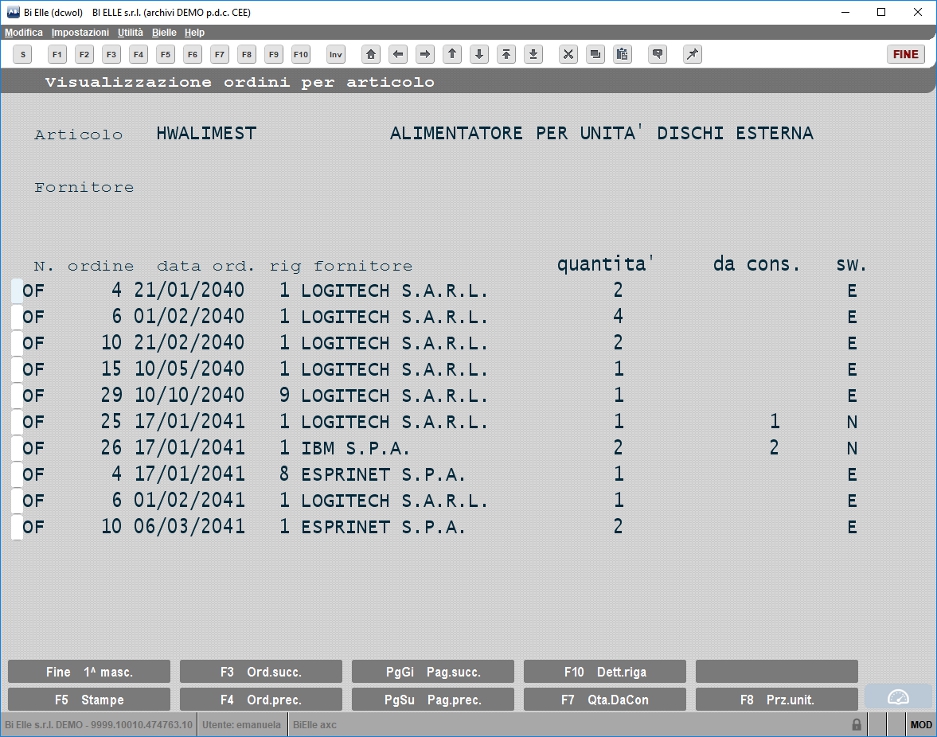Click the Inv toolbar button
The height and width of the screenshot is (737, 937).
pyautogui.click(x=336, y=54)
